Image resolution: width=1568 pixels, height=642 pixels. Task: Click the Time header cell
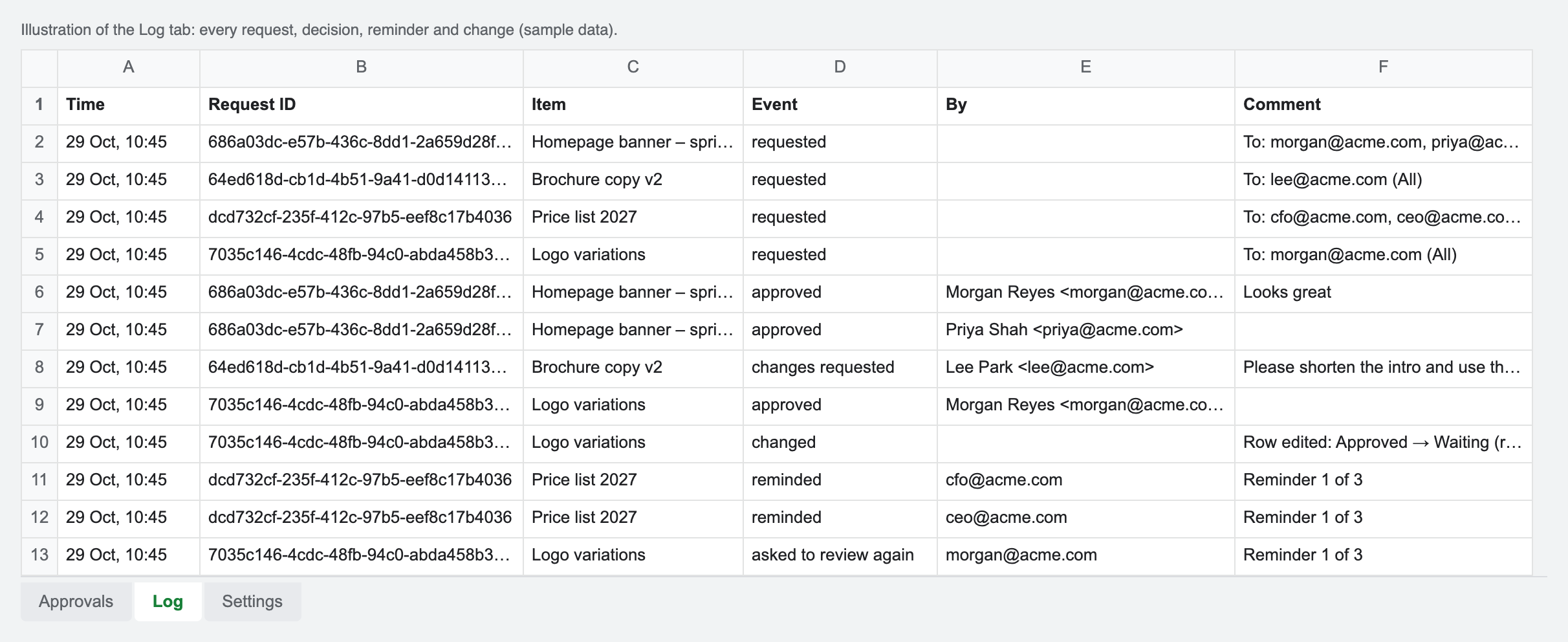(129, 105)
